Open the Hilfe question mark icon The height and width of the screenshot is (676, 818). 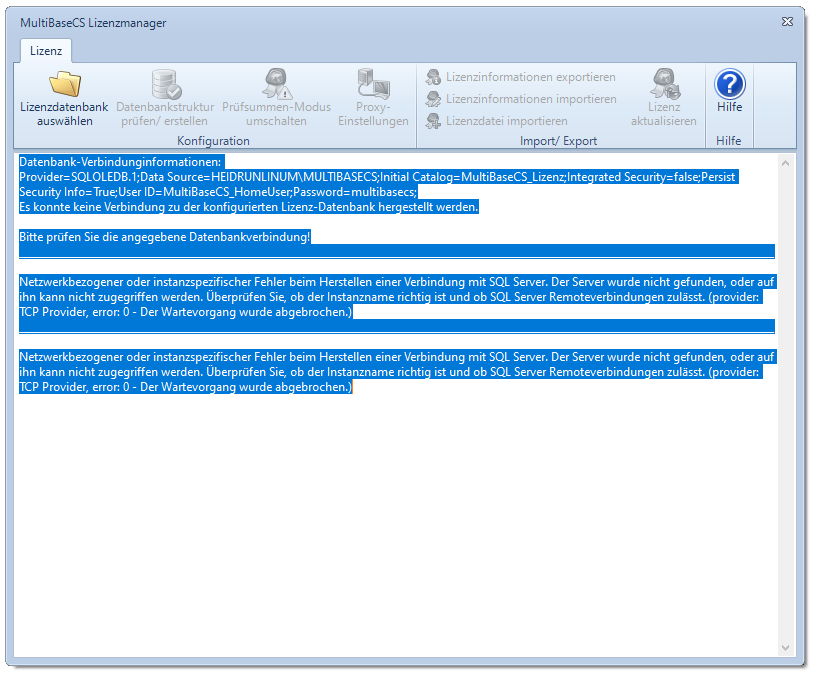pos(730,84)
